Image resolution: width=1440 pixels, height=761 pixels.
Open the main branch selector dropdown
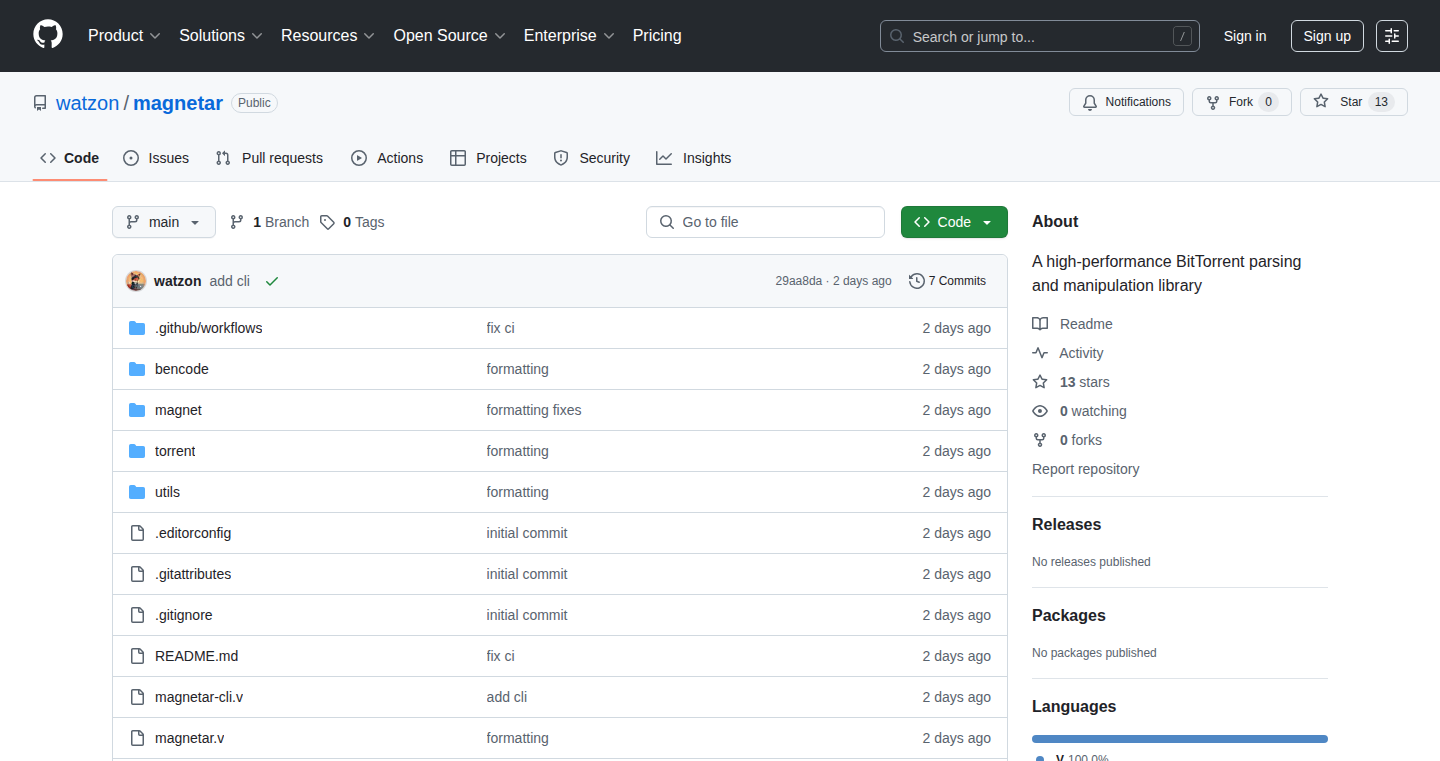(164, 222)
